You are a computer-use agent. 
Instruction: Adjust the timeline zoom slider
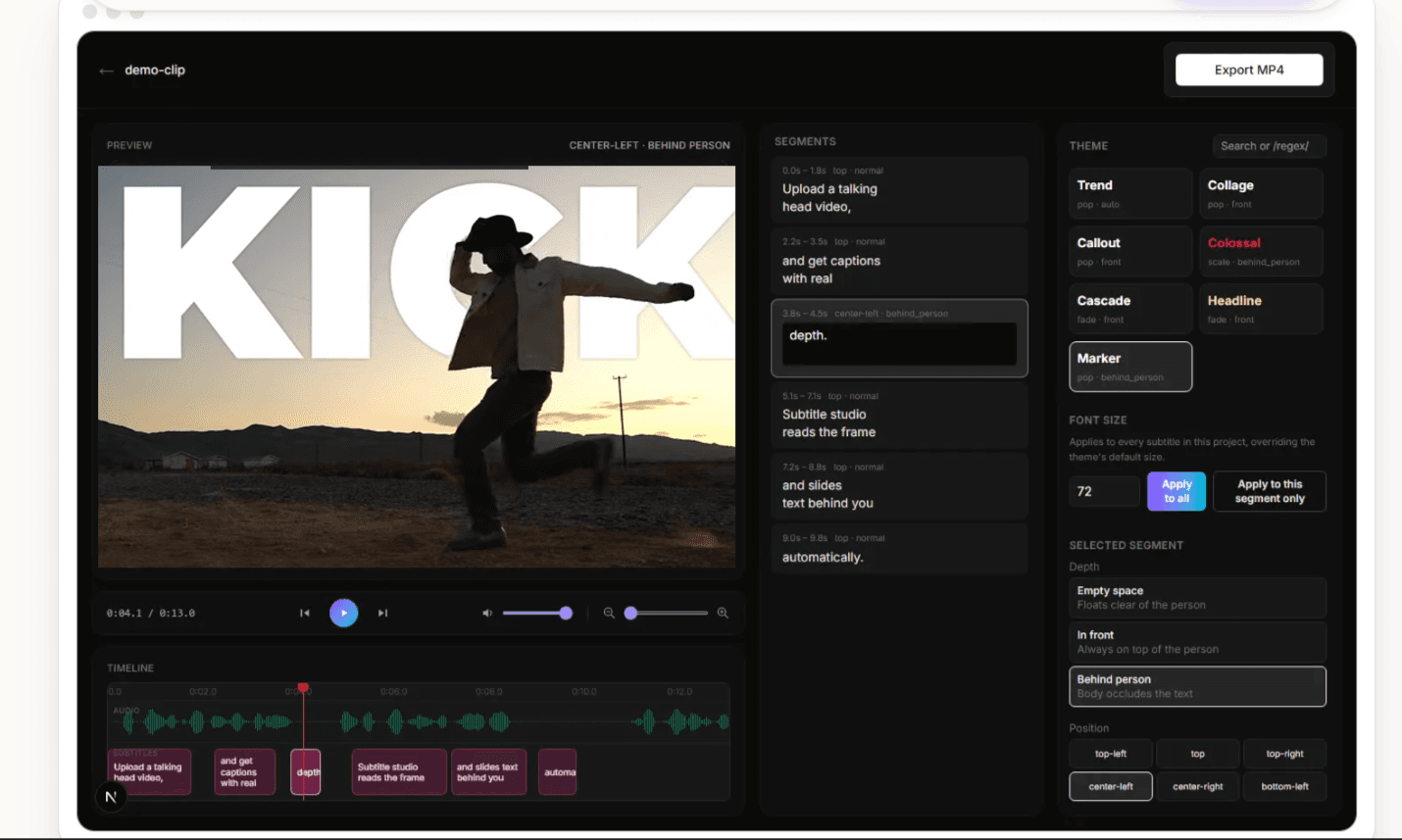[666, 613]
